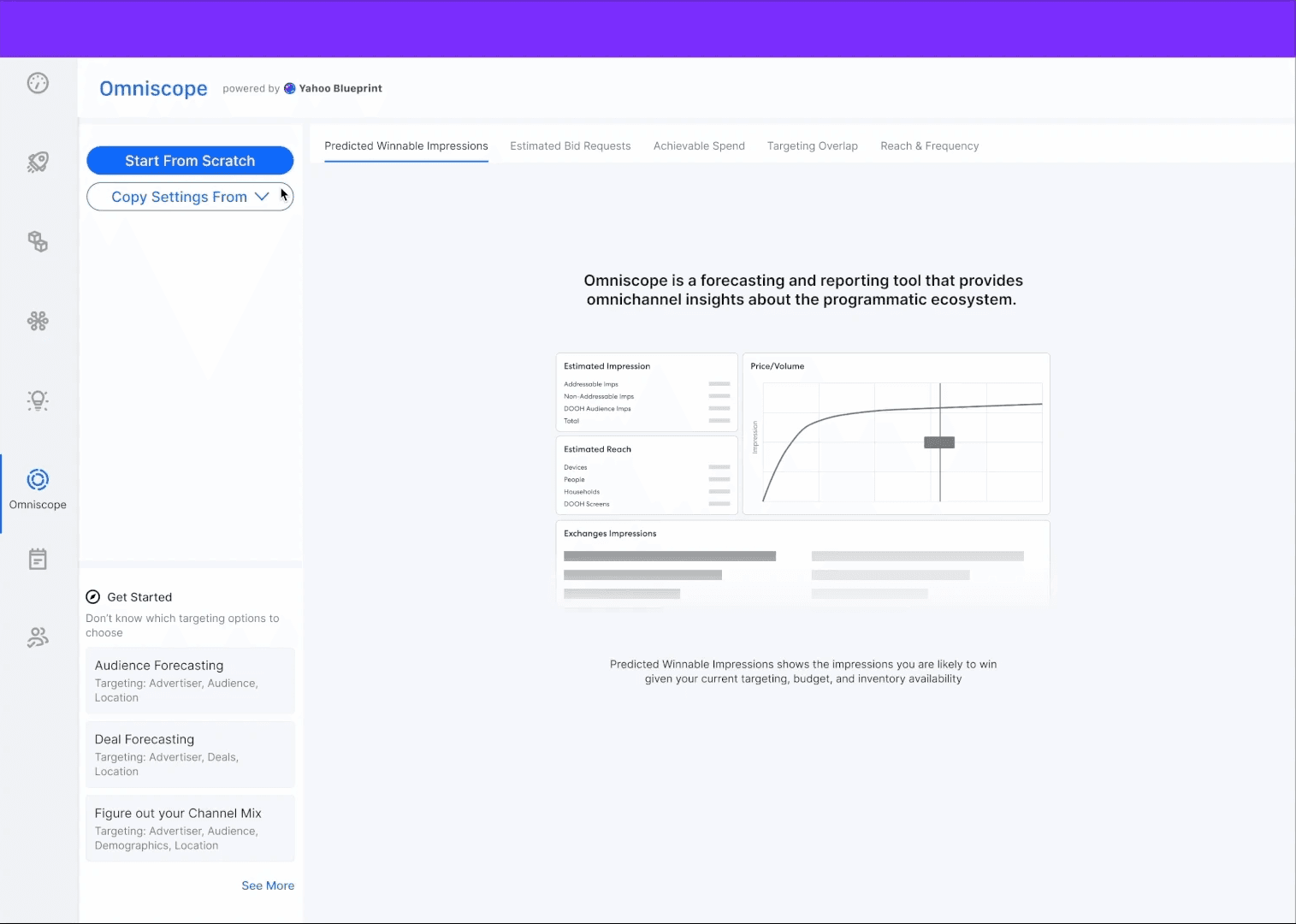Viewport: 1296px width, 924px height.
Task: Select the Omniscope icon in sidebar
Action: click(38, 479)
